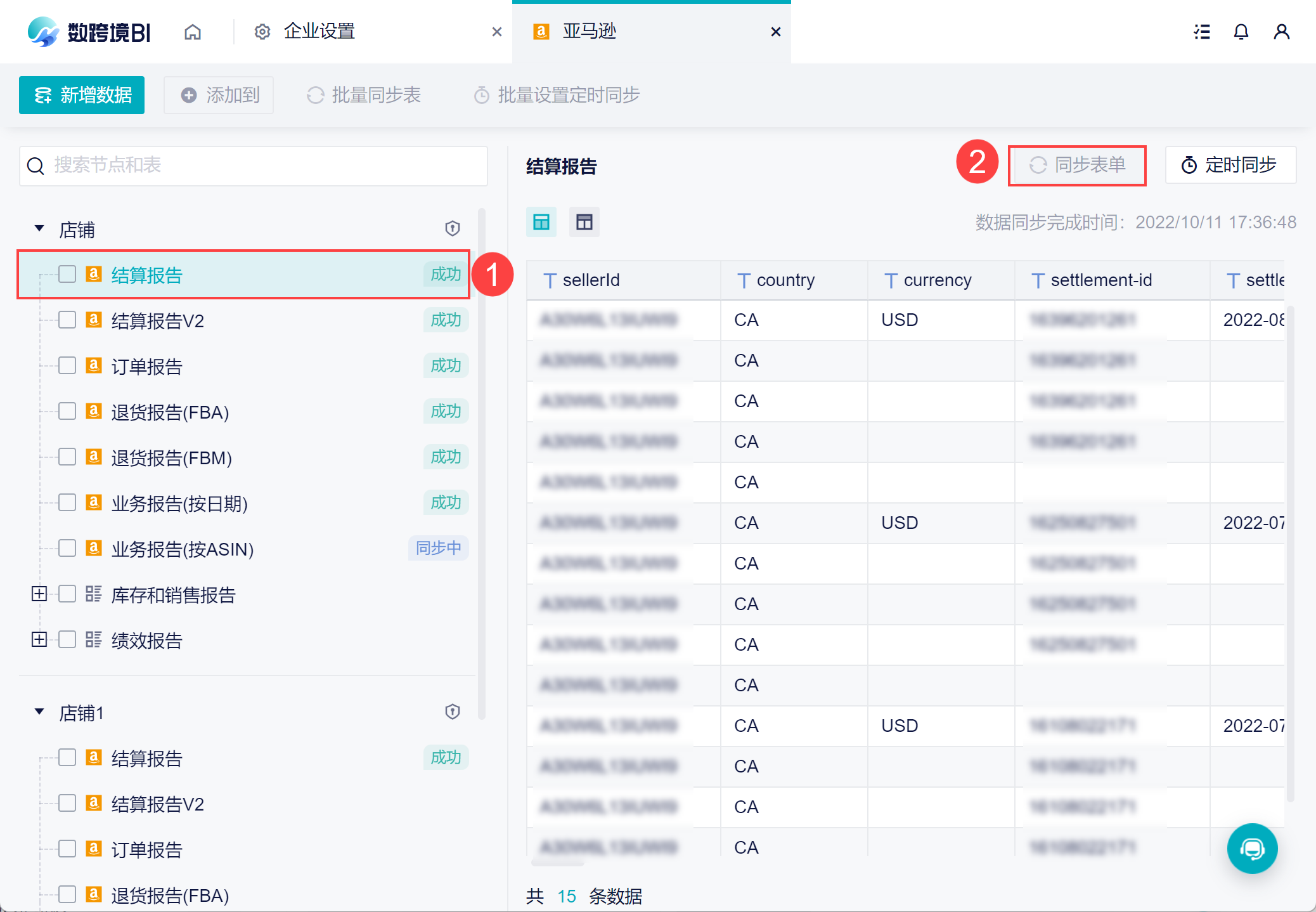Viewport: 1316px width, 912px height.
Task: Open the task list icon top right
Action: [1201, 32]
